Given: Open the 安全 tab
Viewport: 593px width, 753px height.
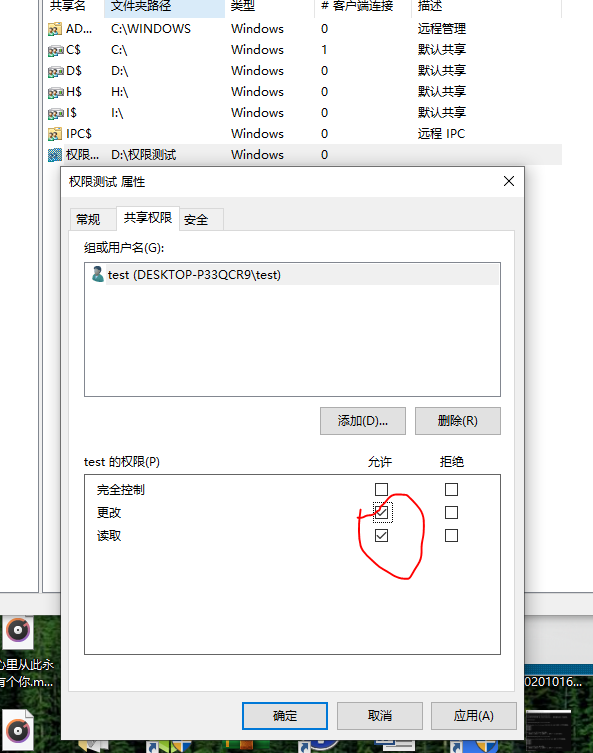Looking at the screenshot, I should click(196, 220).
